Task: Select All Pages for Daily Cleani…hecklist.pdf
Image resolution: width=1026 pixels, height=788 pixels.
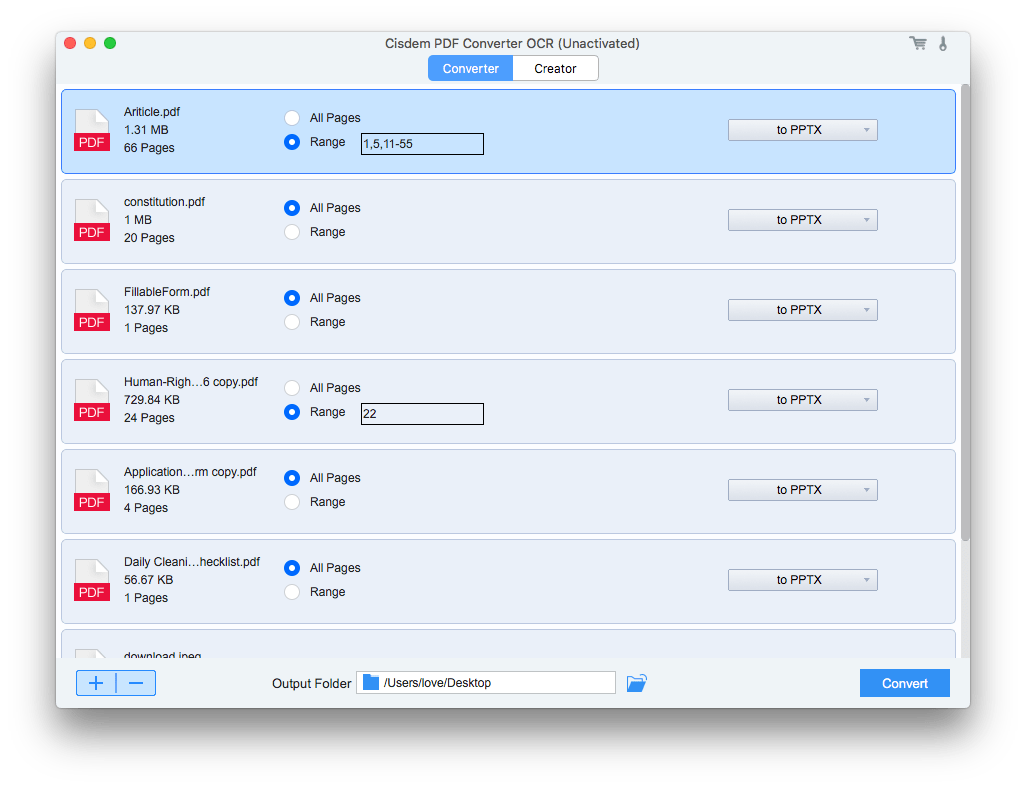Action: [292, 568]
